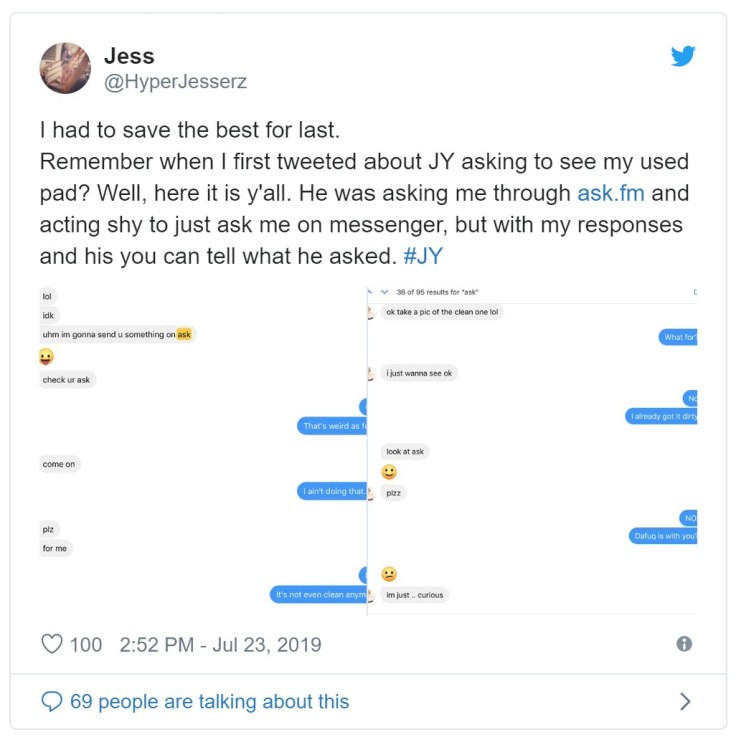736x737 pixels.
Task: Open Jess's profile avatar picture
Action: coord(65,67)
